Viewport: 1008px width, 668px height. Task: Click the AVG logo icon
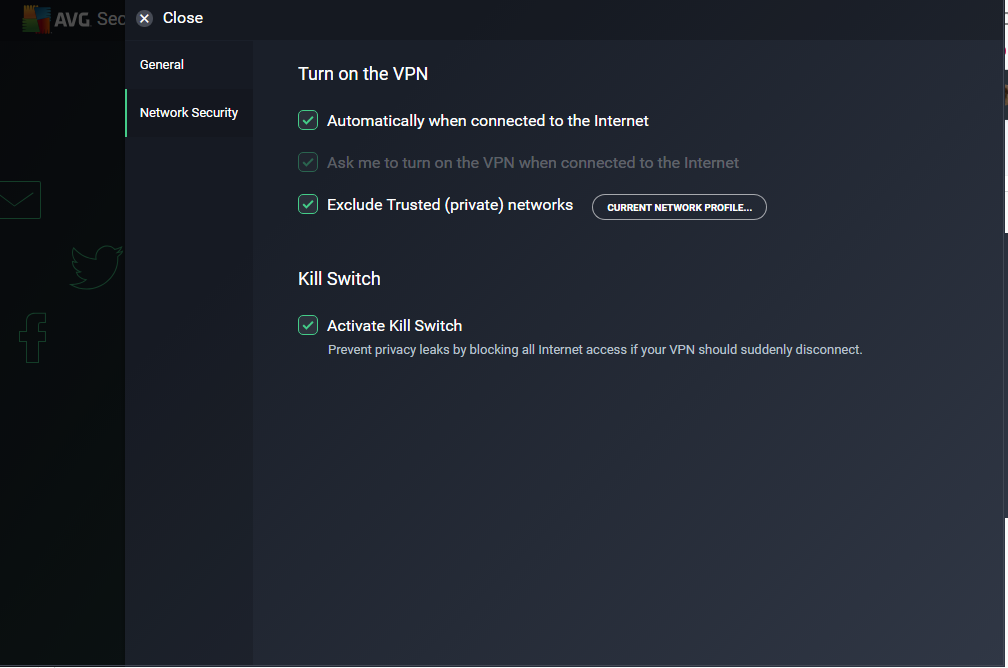[37, 19]
